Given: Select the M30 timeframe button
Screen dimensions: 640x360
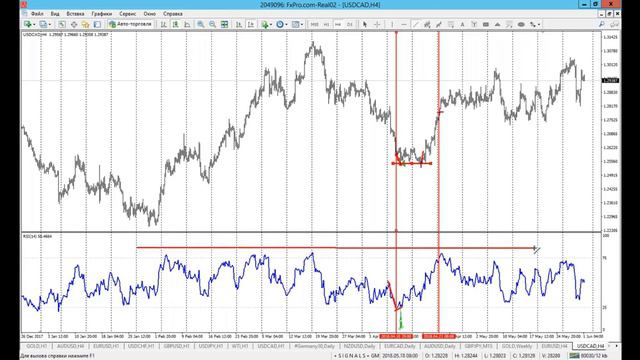Looking at the screenshot, I should (x=314, y=24).
